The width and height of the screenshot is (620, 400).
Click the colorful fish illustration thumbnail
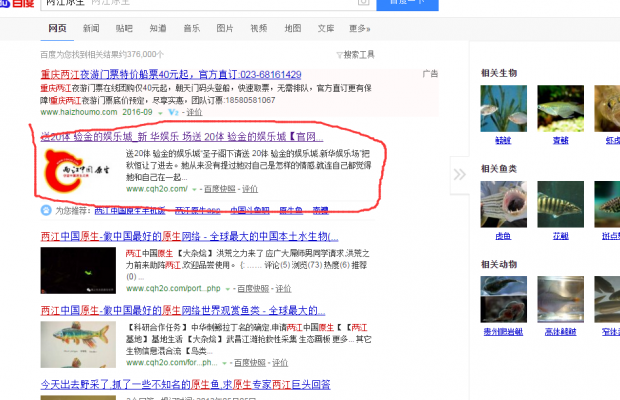[78, 345]
